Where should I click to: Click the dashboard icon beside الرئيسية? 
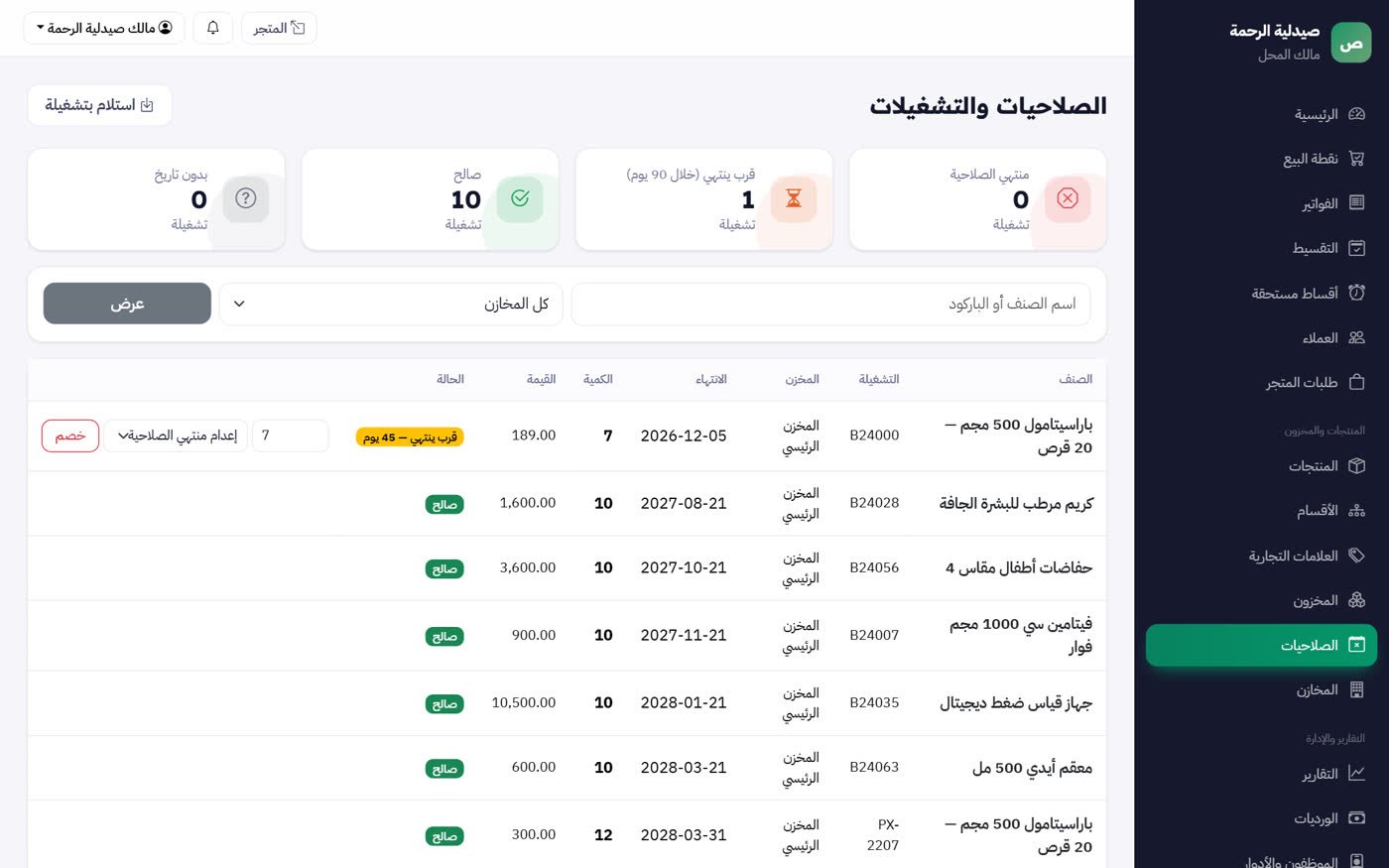pyautogui.click(x=1356, y=114)
